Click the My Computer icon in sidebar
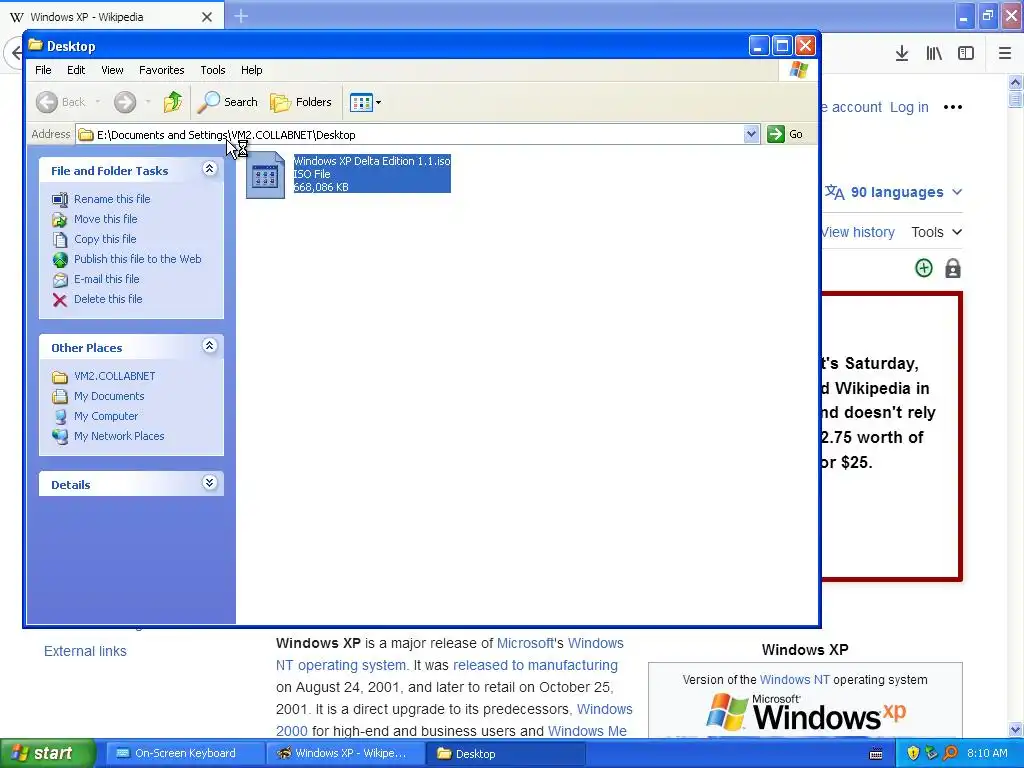 click(x=59, y=417)
